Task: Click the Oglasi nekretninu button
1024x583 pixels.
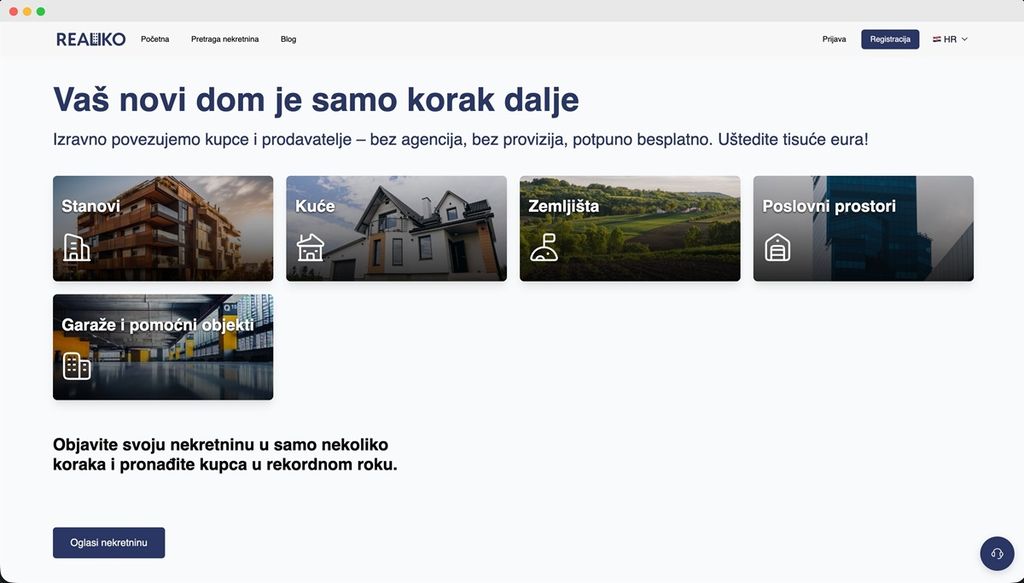Action: 109,542
